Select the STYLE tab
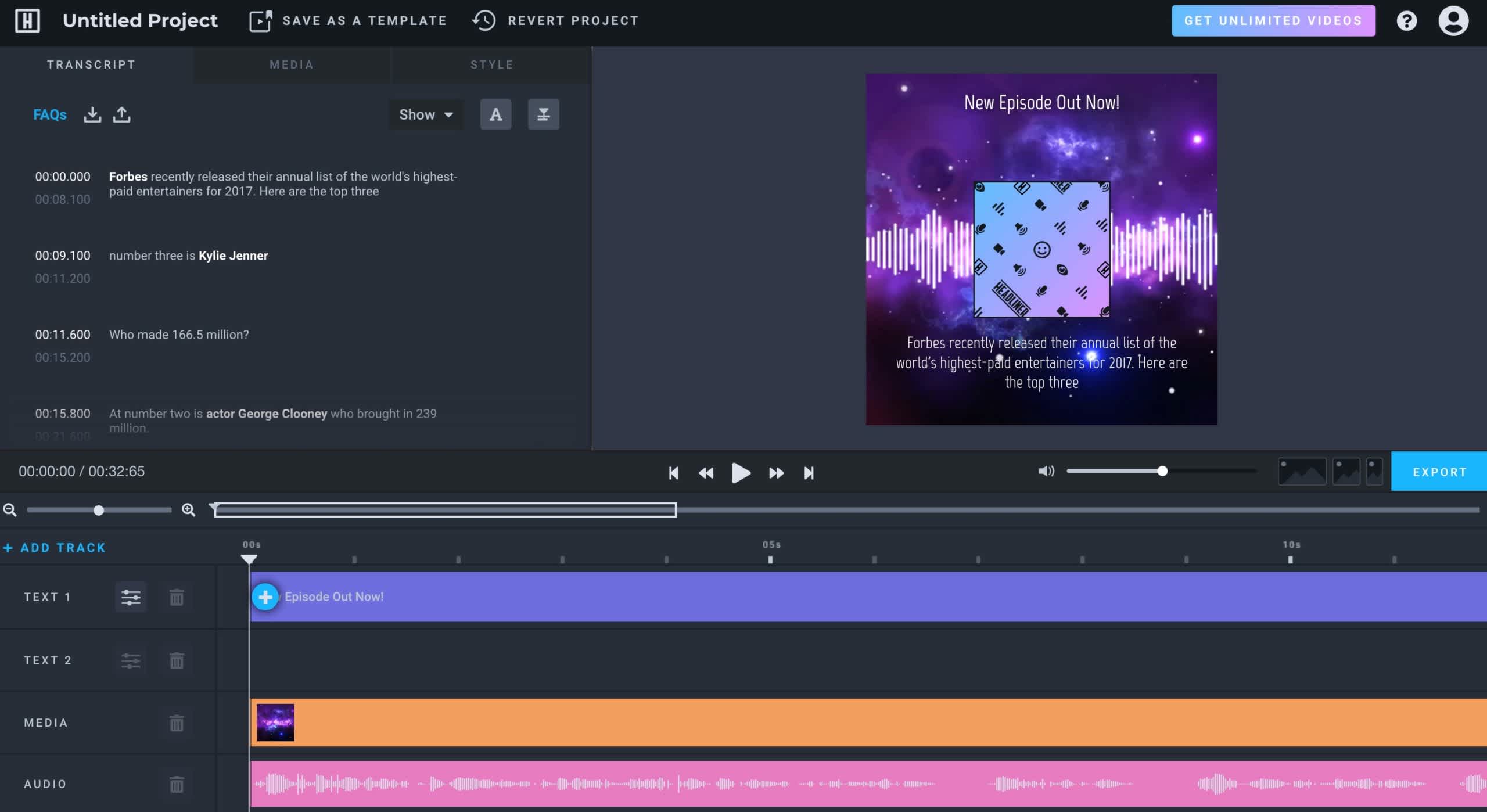This screenshot has width=1487, height=812. click(x=491, y=65)
